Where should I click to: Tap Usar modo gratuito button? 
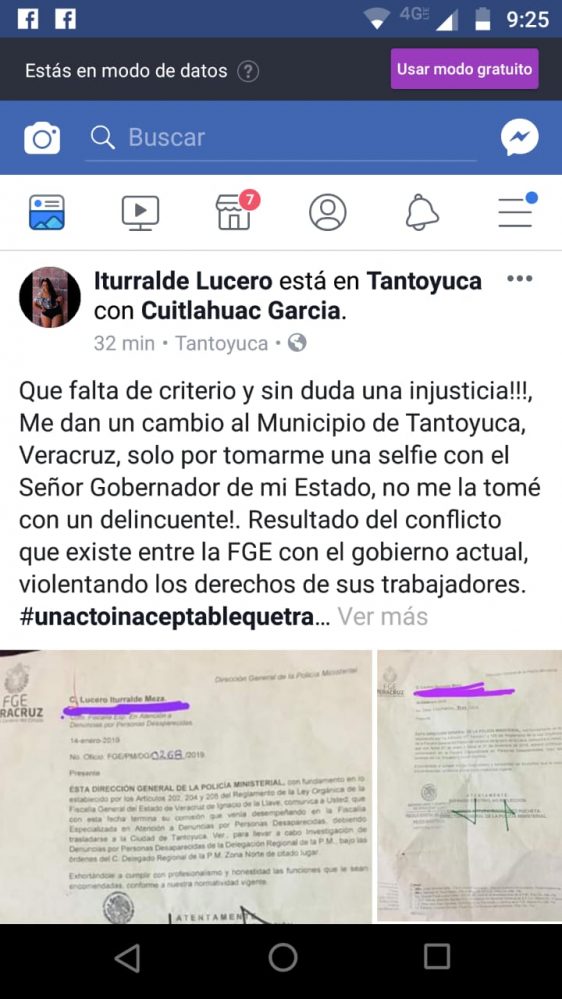(x=465, y=69)
